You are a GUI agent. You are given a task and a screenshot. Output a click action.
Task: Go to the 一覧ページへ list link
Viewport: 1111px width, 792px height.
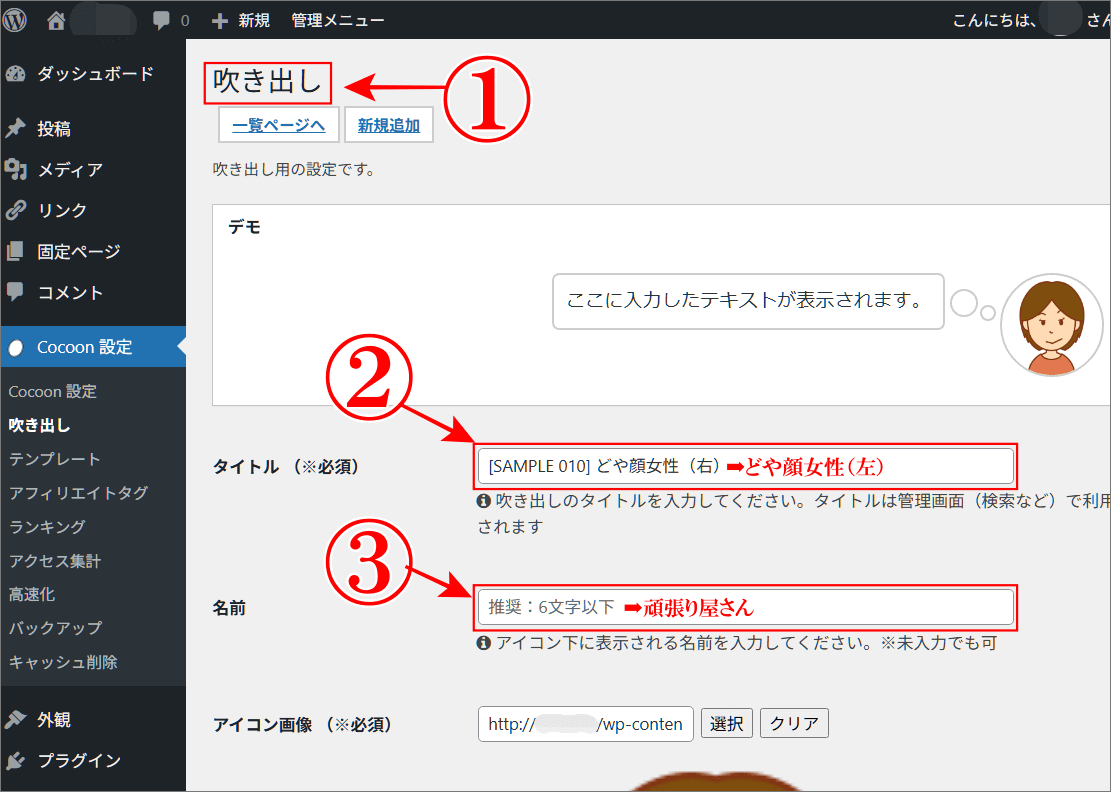coord(278,126)
